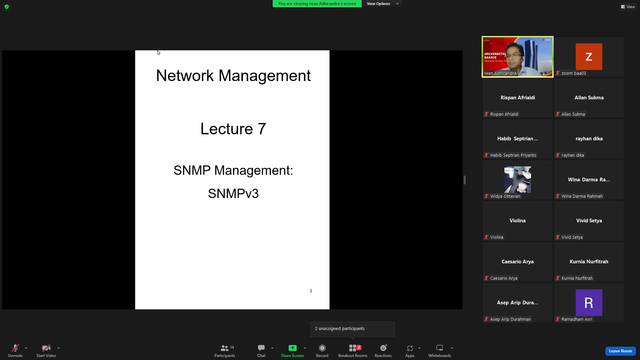Click muted mic icon on Rispan Afrialdi tile
Image resolution: width=640 pixels, height=360 pixels.
[486, 114]
